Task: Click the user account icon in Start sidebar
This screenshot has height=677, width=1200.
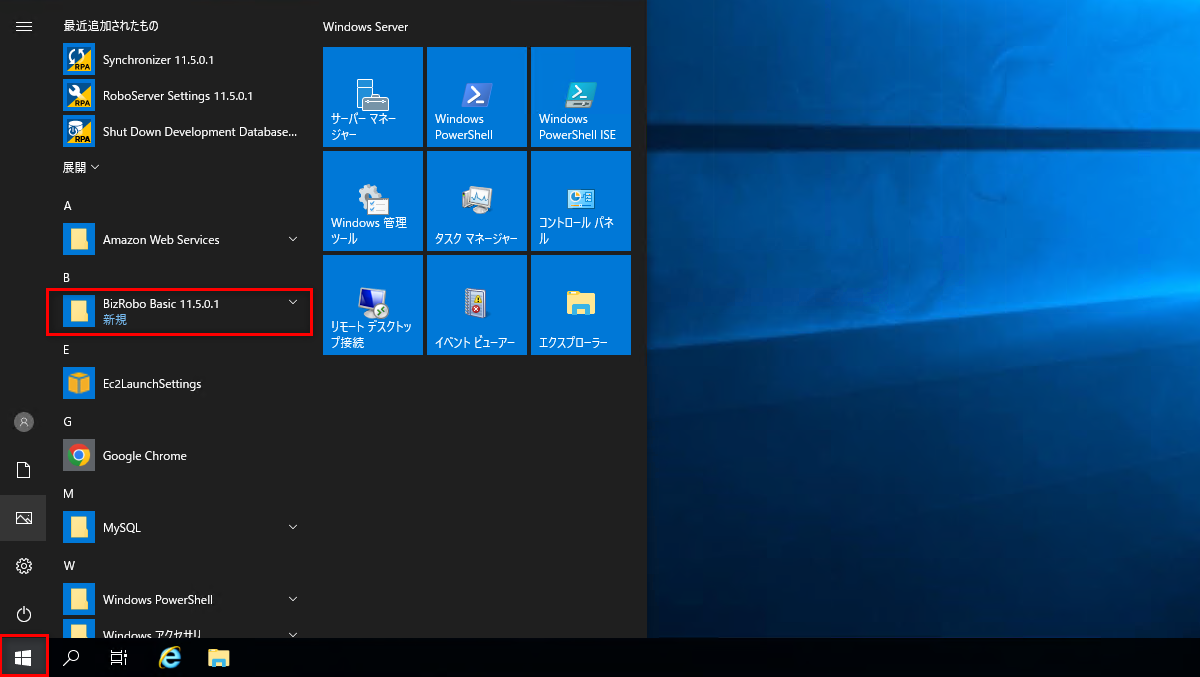Action: [24, 422]
